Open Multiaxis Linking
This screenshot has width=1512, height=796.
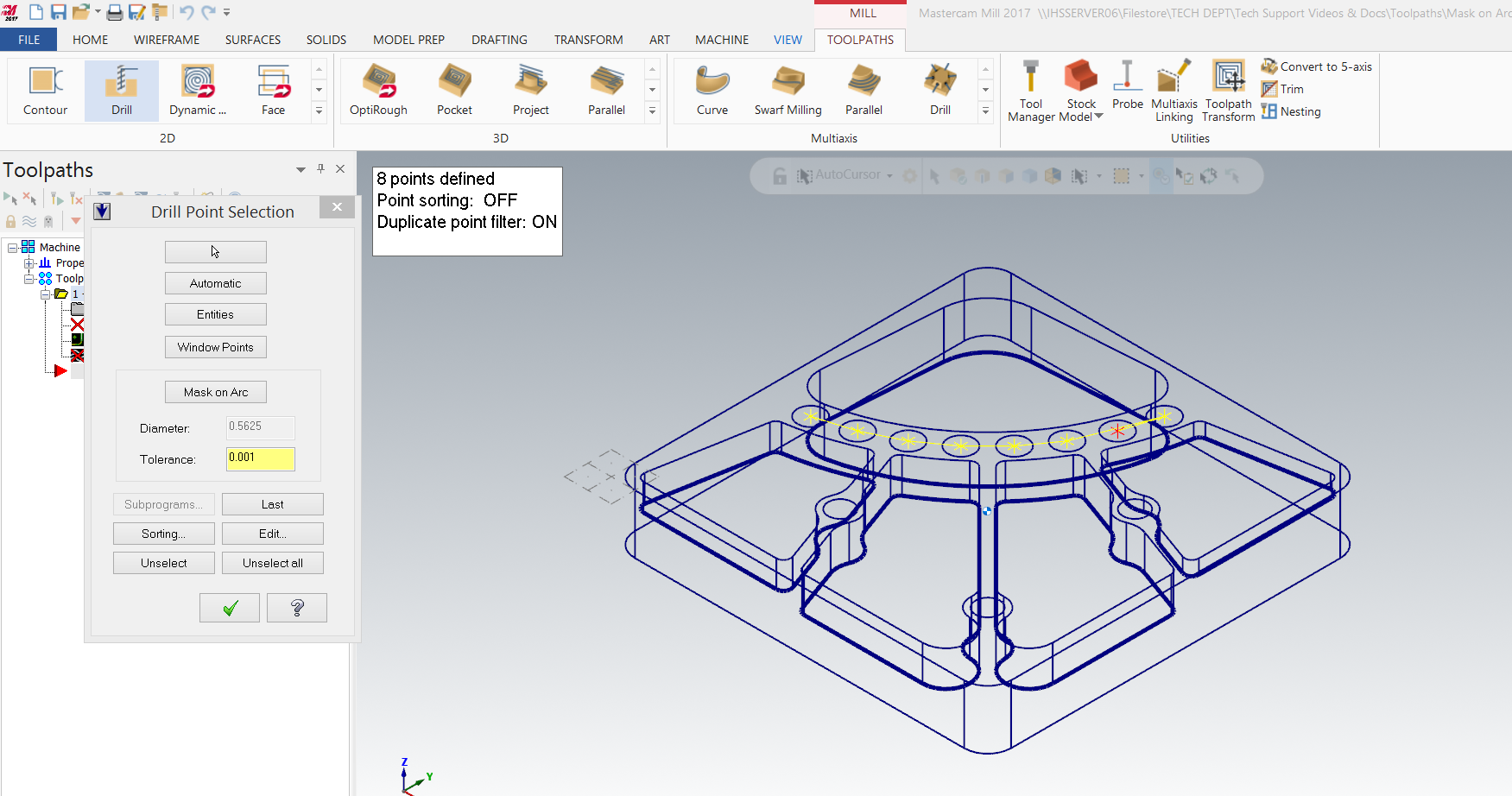1174,91
